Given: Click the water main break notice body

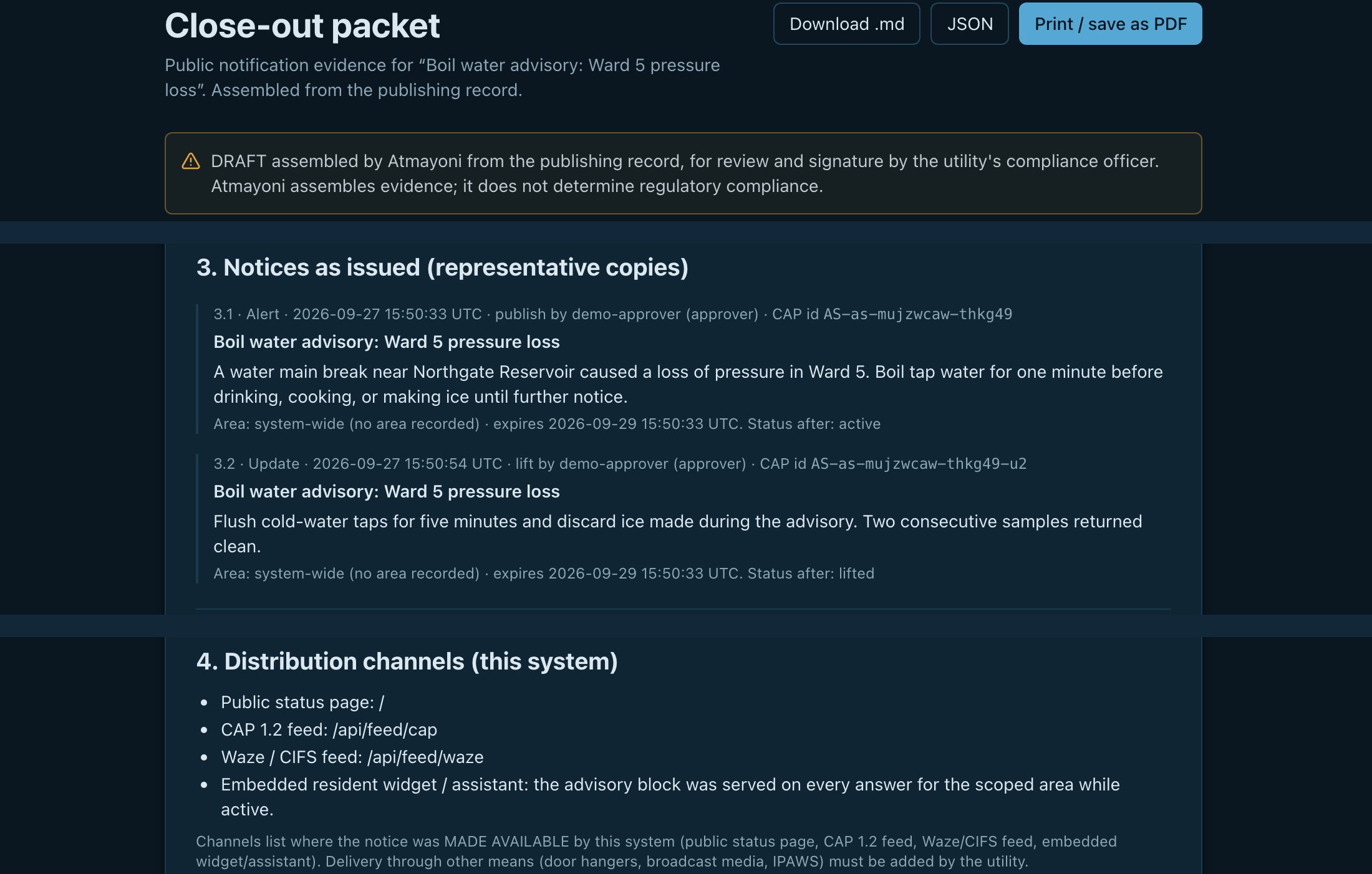Looking at the screenshot, I should [688, 384].
